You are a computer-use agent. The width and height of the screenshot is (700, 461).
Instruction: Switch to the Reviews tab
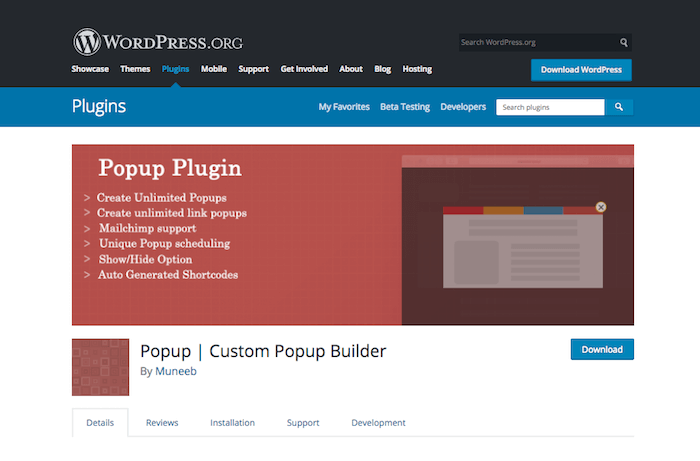tap(162, 423)
